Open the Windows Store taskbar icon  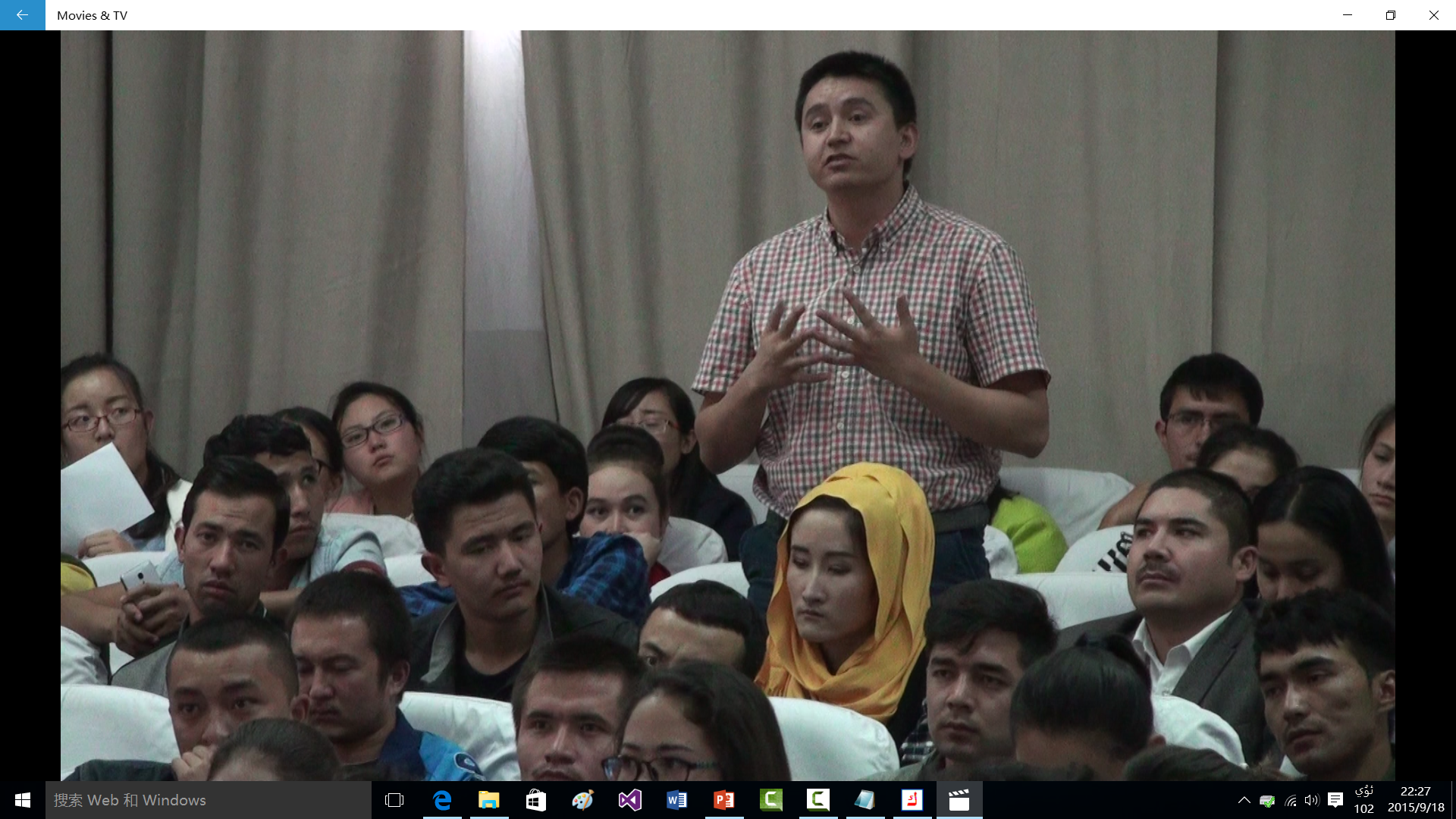coord(536,800)
